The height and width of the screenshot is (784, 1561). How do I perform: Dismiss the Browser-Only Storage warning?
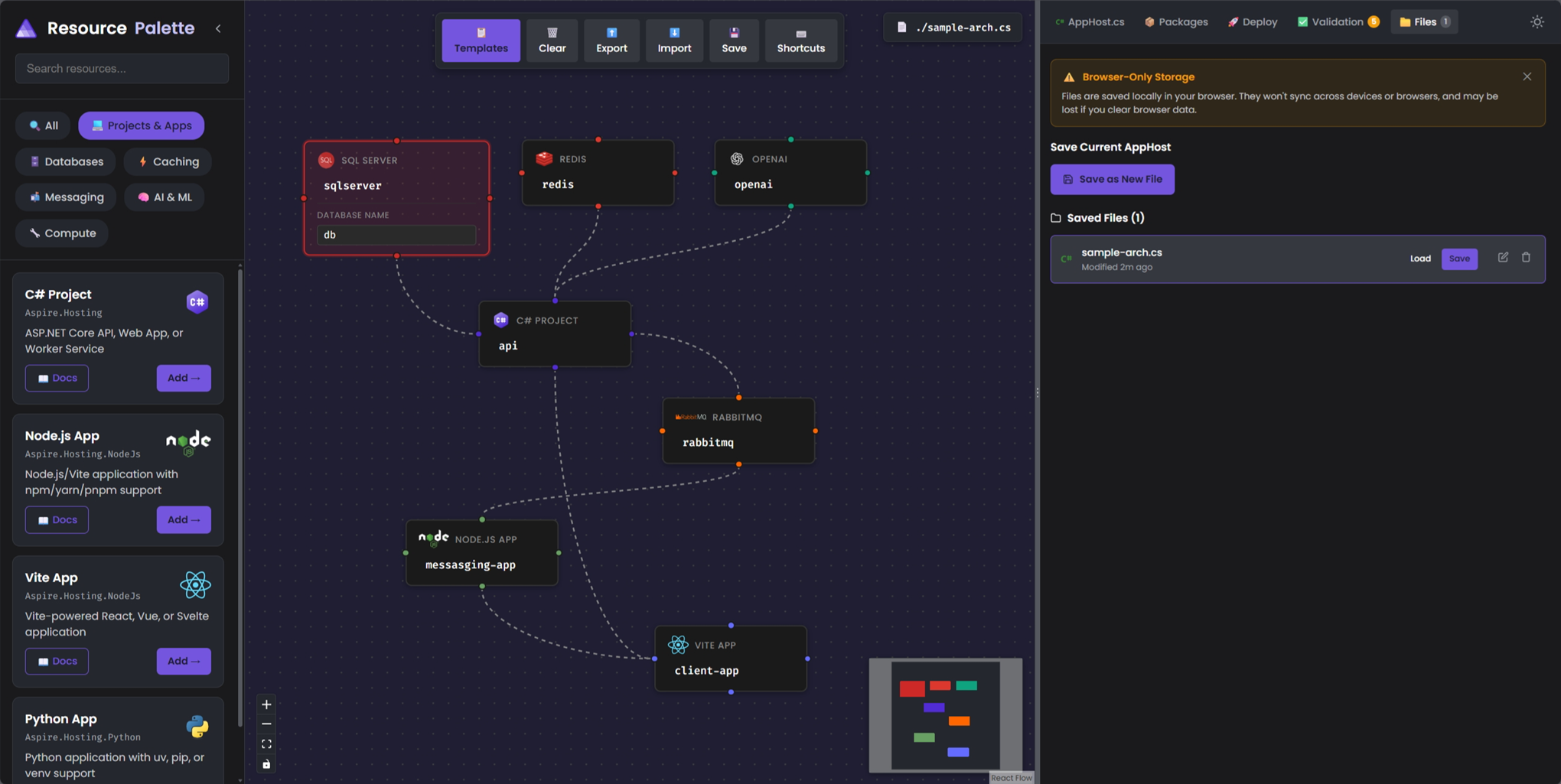(1527, 76)
